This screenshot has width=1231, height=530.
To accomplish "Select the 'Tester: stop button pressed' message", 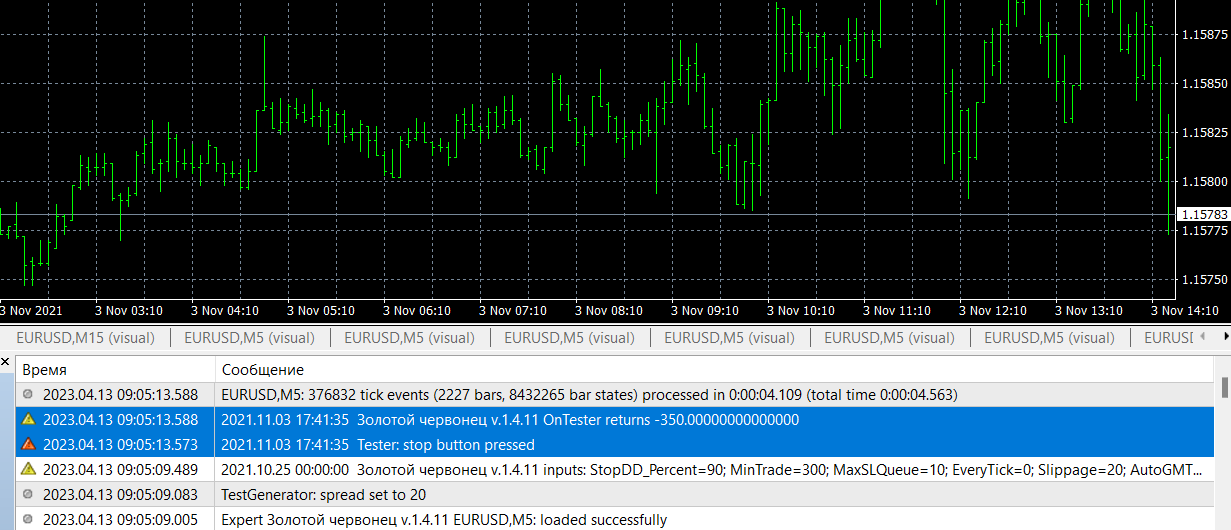I will point(378,445).
